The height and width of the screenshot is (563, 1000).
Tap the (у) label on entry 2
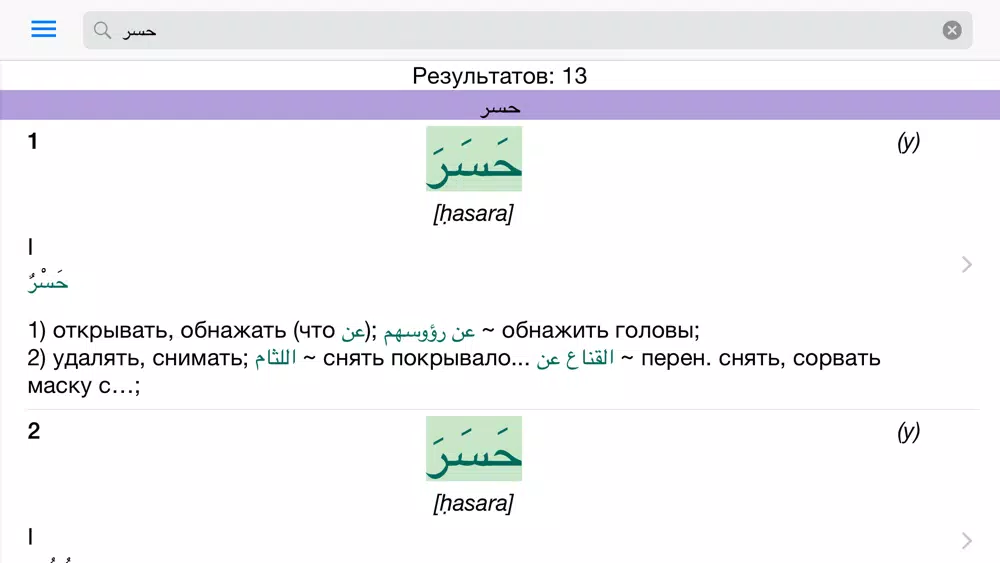pos(908,432)
